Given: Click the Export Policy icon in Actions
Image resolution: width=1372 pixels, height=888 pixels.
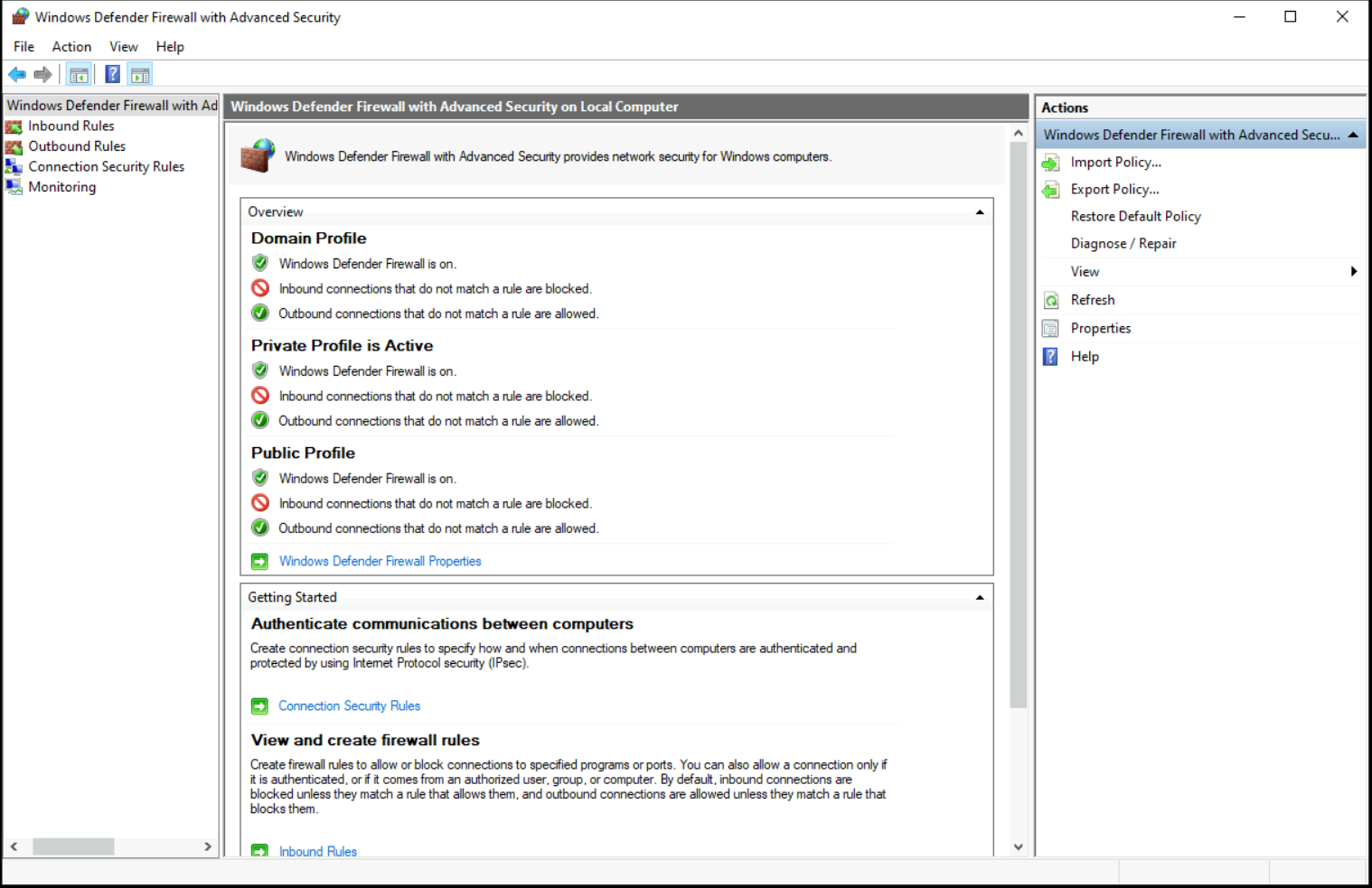Looking at the screenshot, I should [x=1051, y=190].
